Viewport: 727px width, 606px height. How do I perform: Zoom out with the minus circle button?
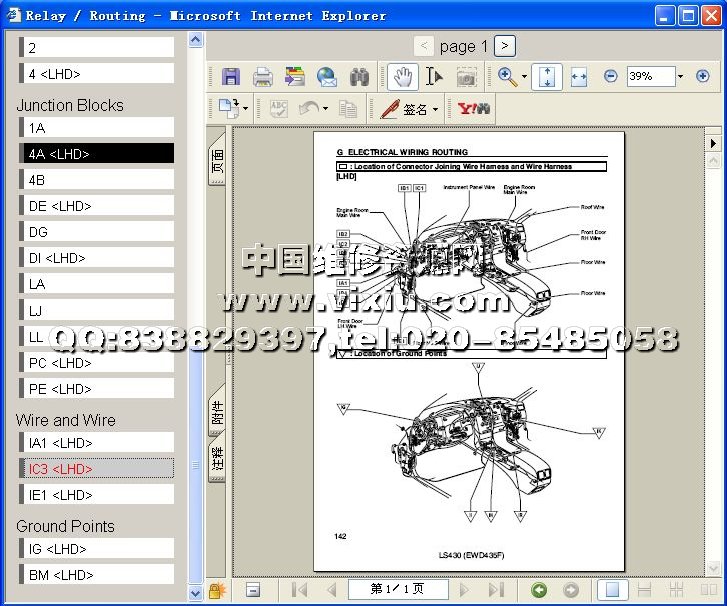click(x=611, y=76)
